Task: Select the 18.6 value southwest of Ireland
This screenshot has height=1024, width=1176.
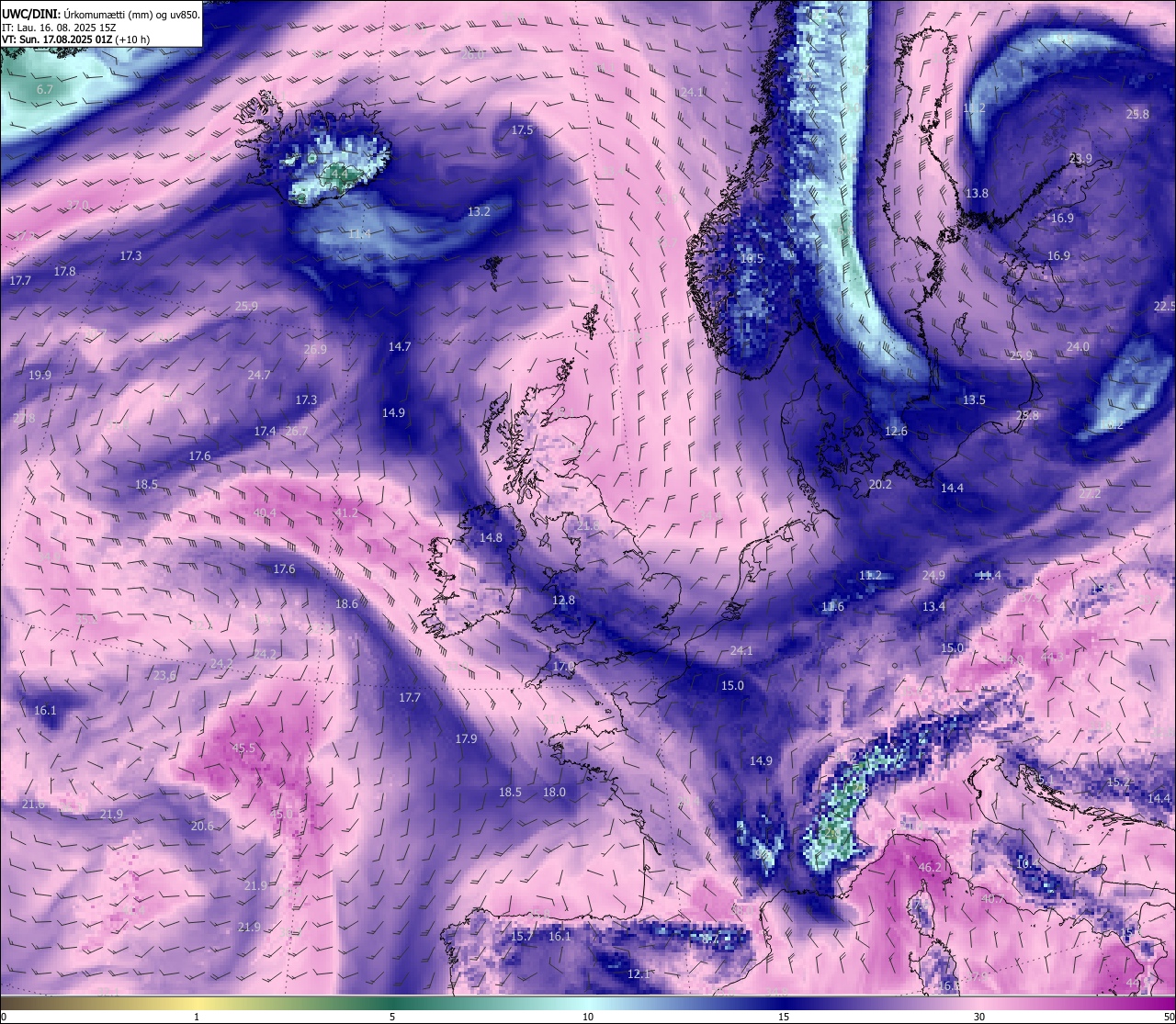Action: (346, 603)
